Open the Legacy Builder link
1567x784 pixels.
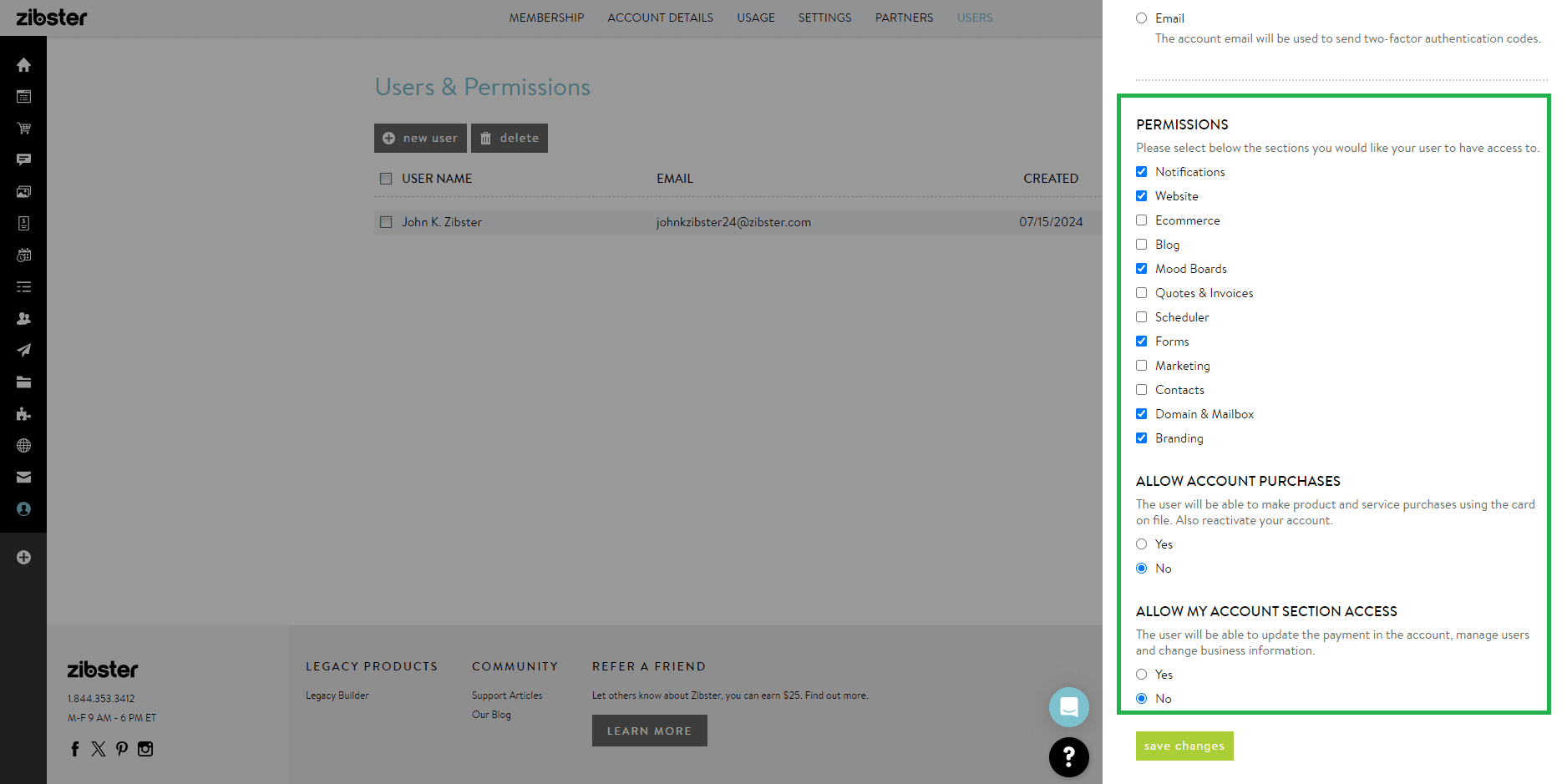pos(337,695)
